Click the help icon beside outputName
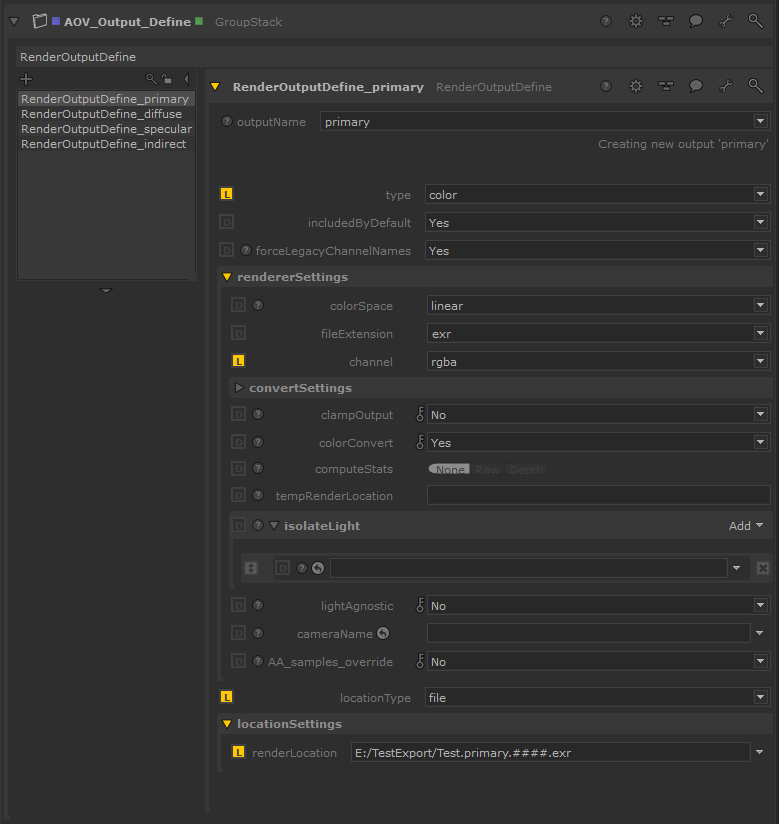 [x=226, y=122]
